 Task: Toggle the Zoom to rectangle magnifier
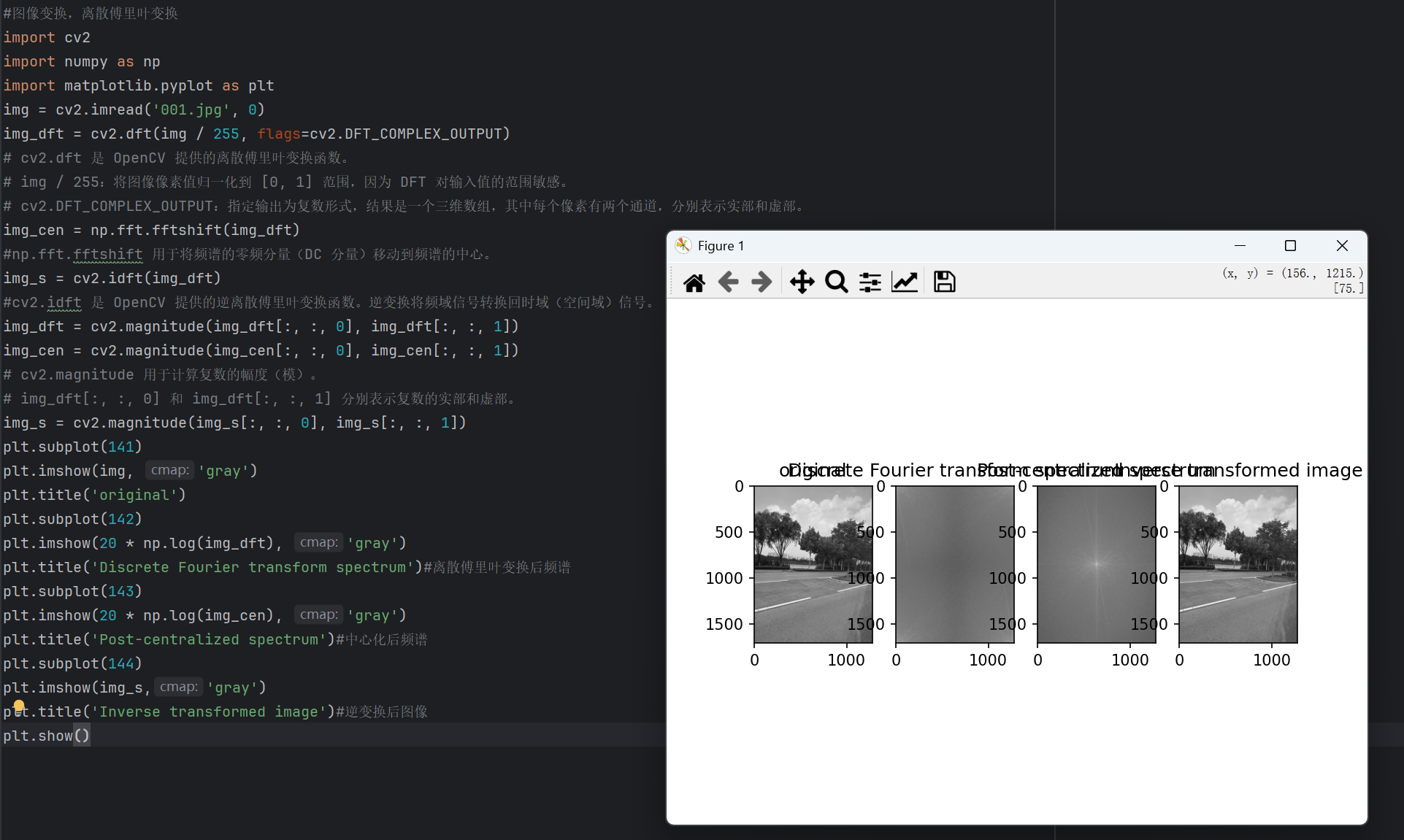click(836, 282)
